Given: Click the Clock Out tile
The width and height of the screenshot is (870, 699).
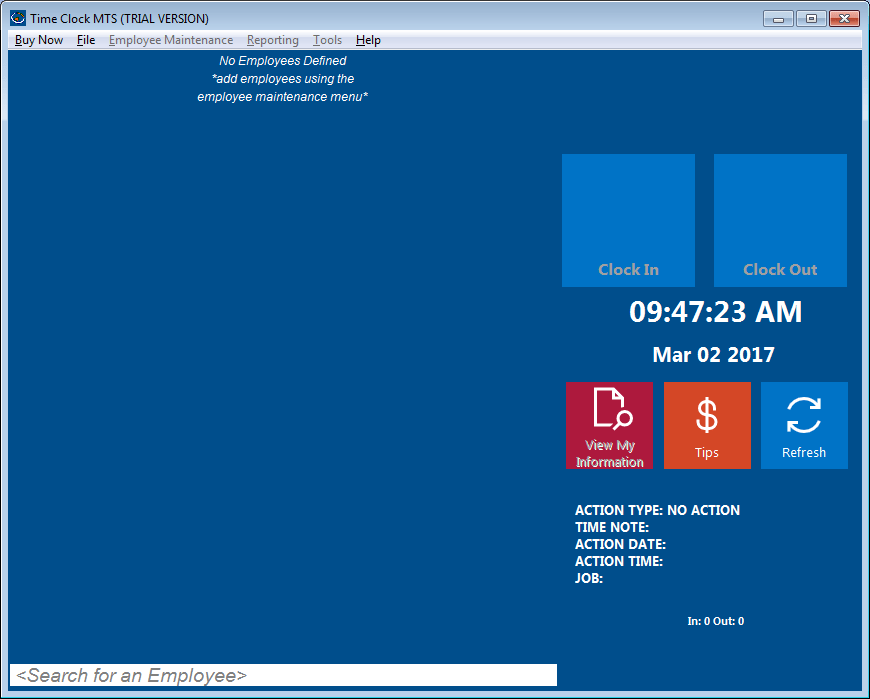Looking at the screenshot, I should pyautogui.click(x=780, y=220).
